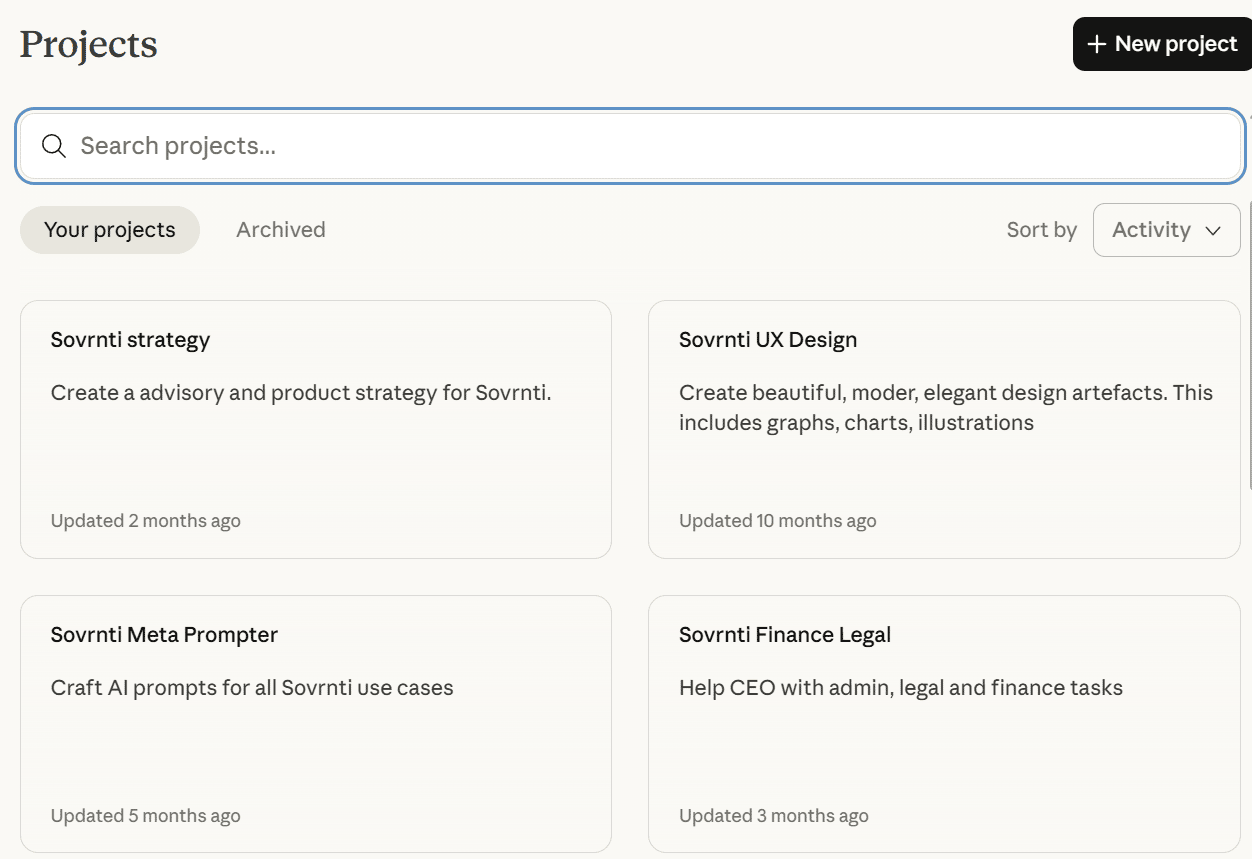Open the Sovrnti Finance Legal project title
The image size is (1252, 859).
point(785,635)
